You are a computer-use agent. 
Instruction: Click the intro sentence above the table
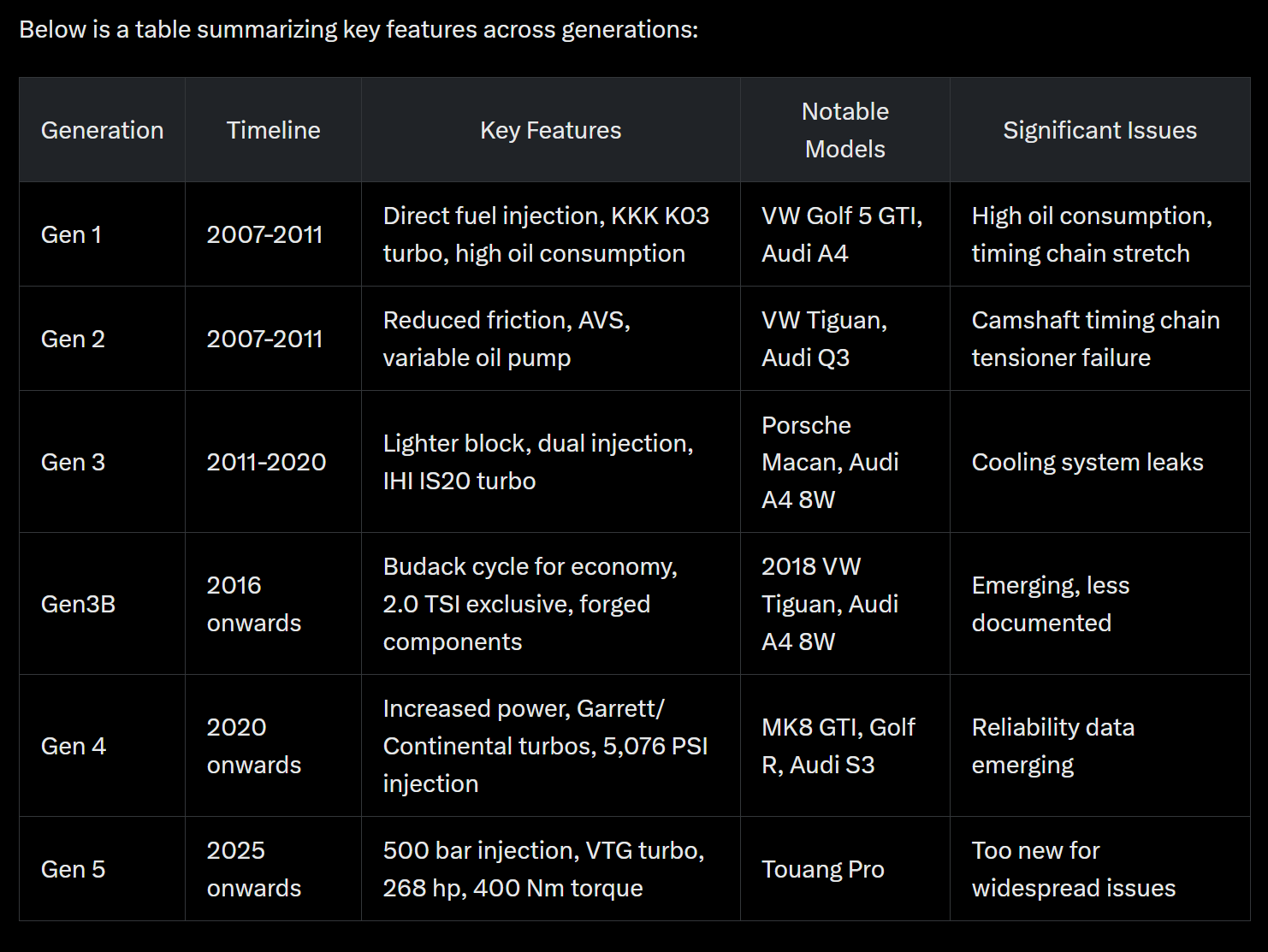[x=358, y=30]
